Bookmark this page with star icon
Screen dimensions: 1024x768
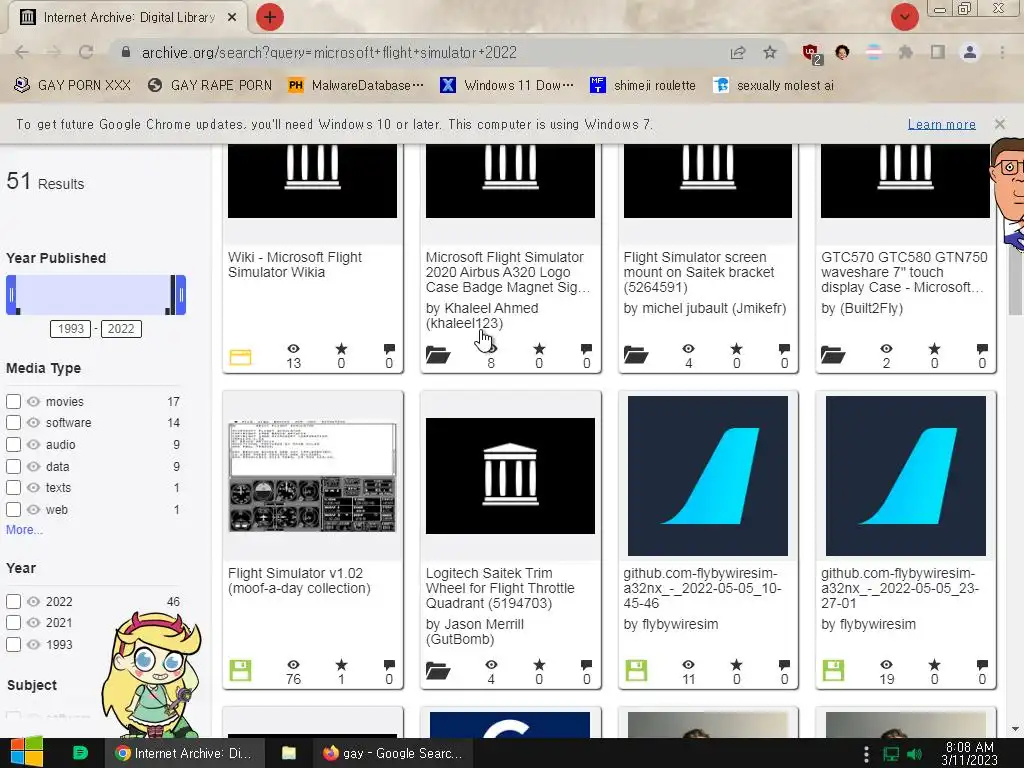coord(770,52)
